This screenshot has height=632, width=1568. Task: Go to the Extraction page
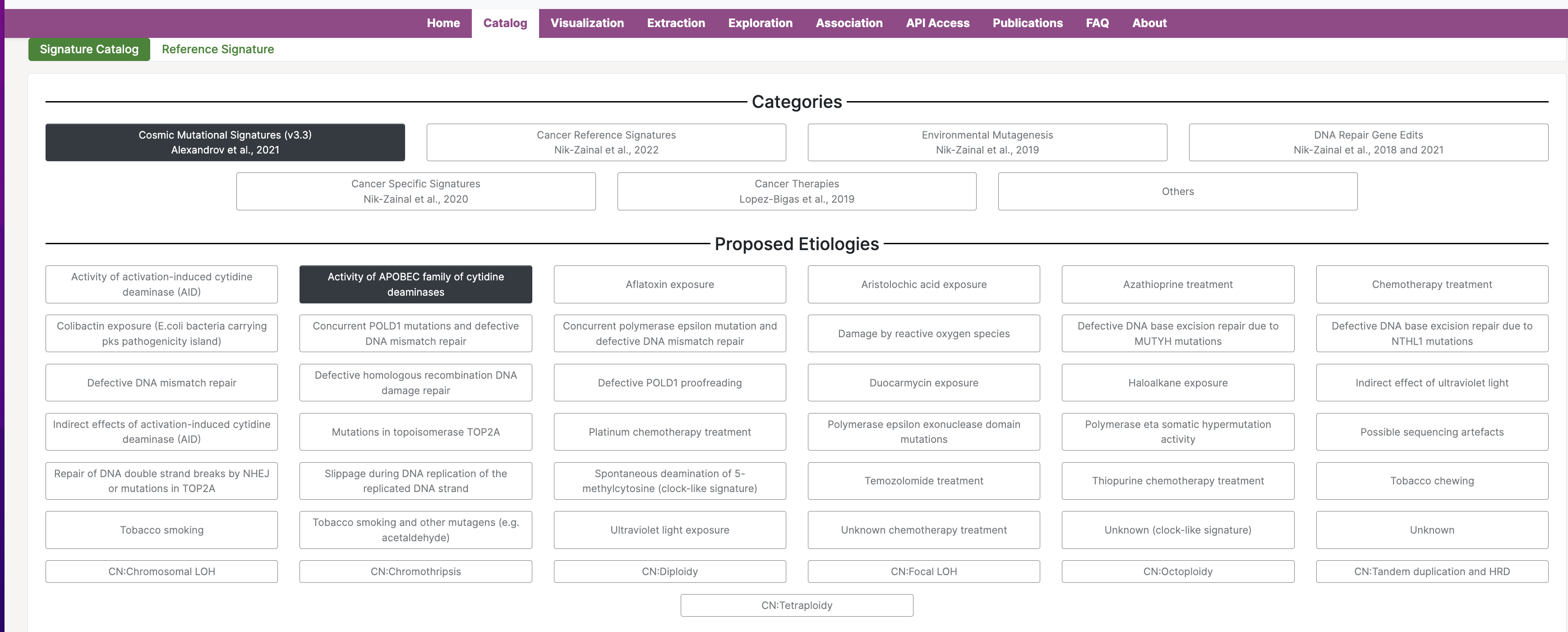tap(676, 23)
